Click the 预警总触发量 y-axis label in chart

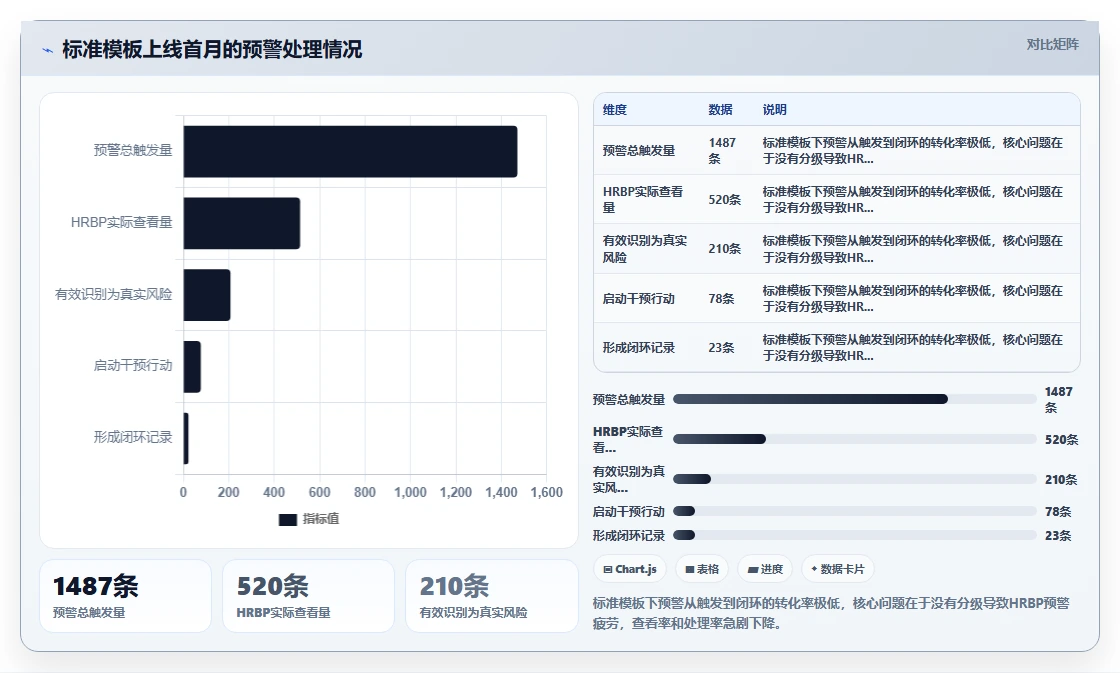pyautogui.click(x=133, y=150)
